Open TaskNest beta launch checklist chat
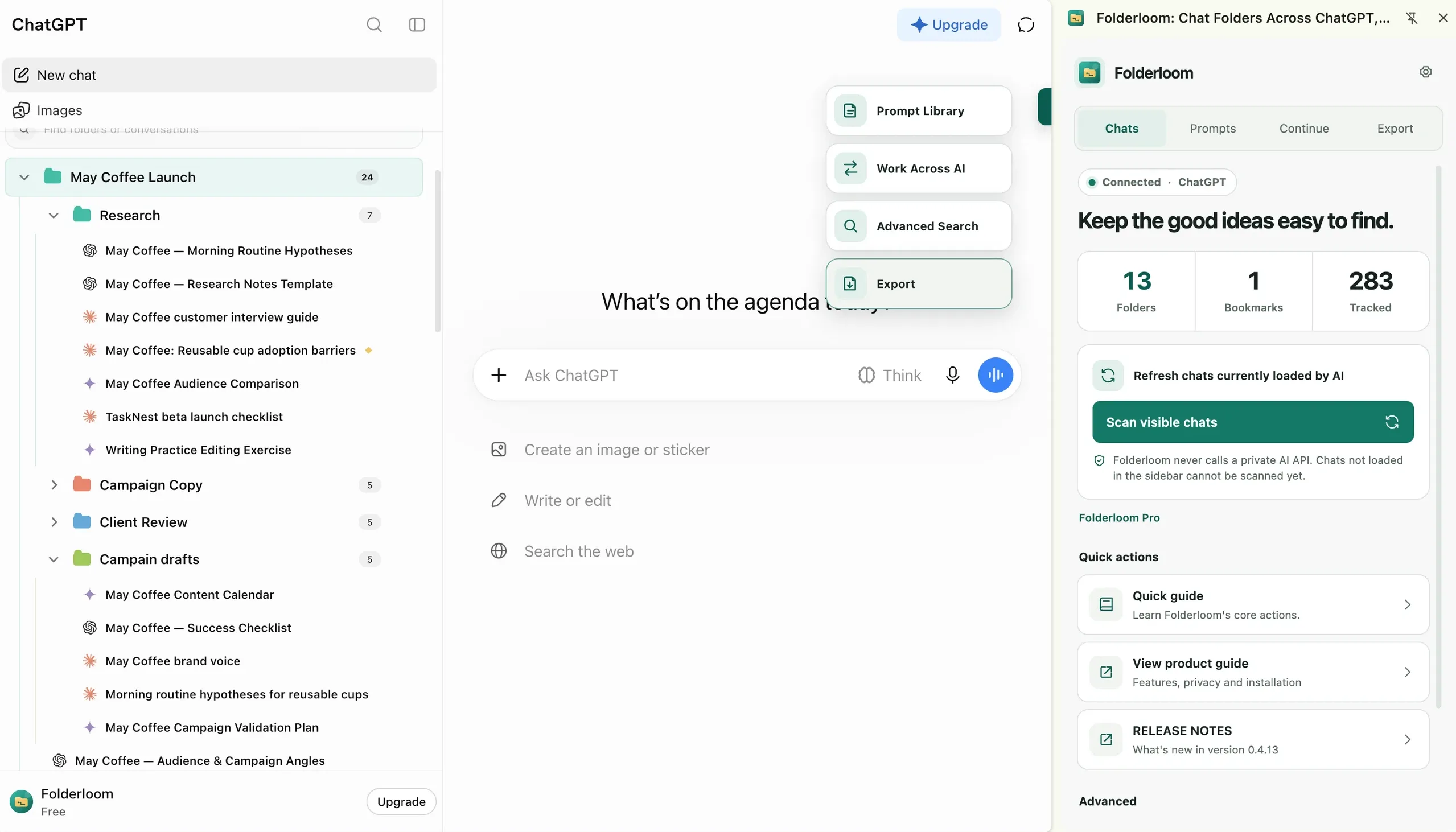Image resolution: width=1456 pixels, height=832 pixels. 194,417
